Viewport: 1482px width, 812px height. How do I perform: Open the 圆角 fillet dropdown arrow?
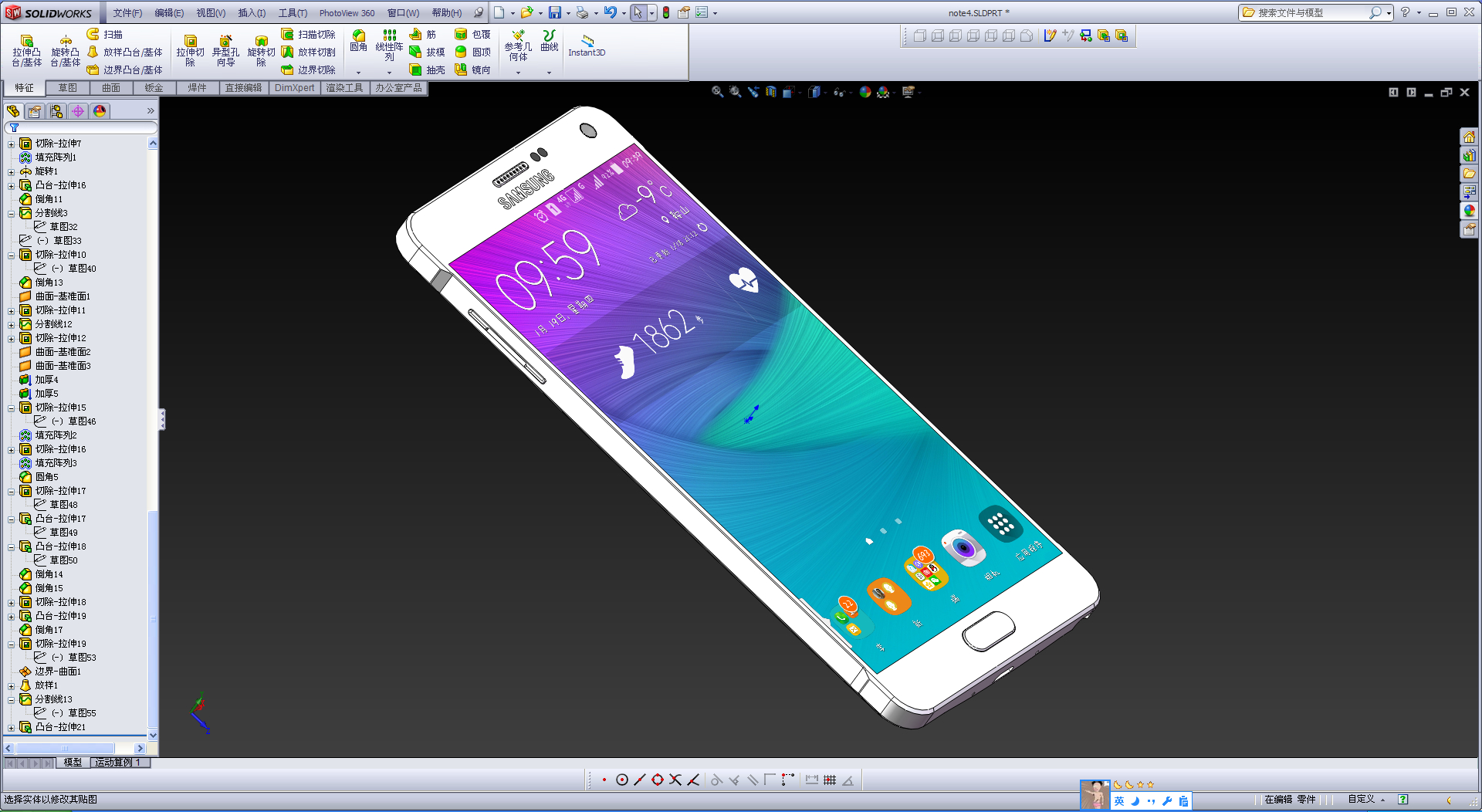click(x=358, y=73)
